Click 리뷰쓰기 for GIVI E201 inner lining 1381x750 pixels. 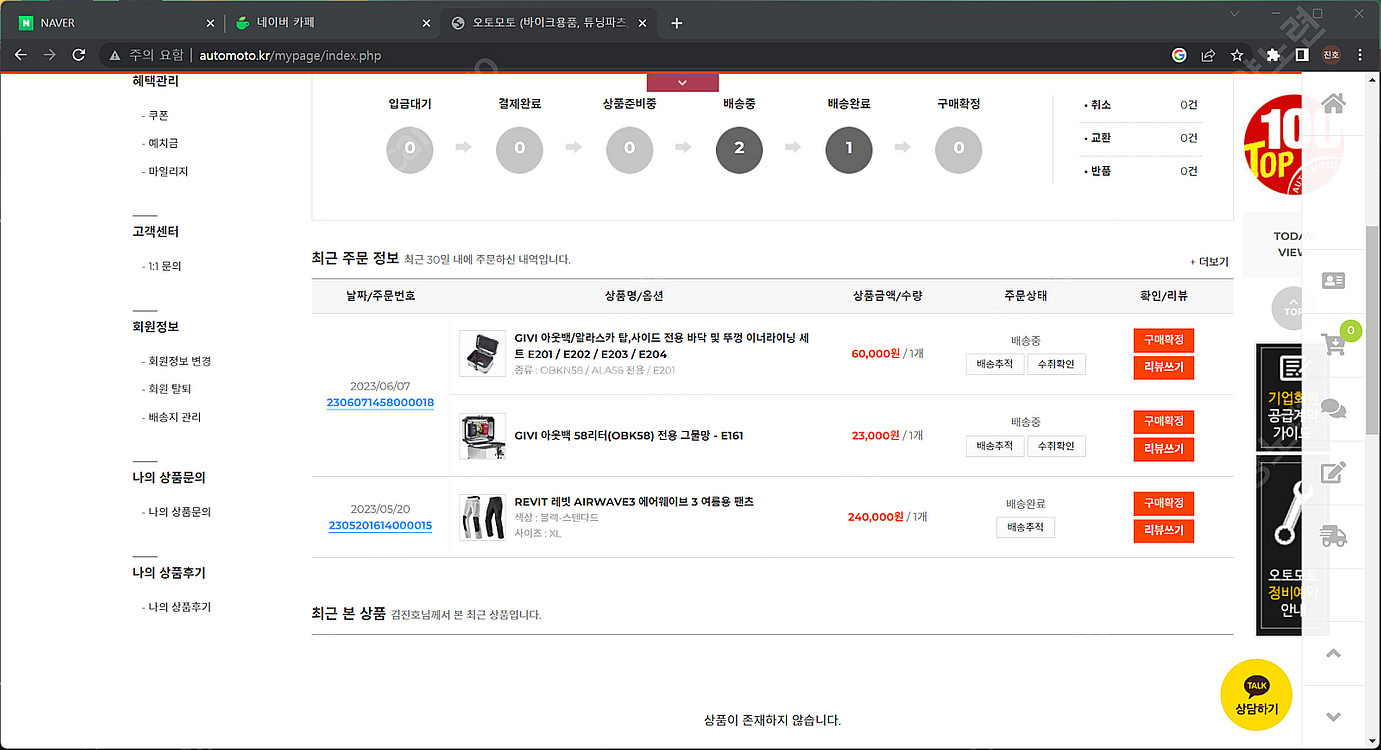1164,368
